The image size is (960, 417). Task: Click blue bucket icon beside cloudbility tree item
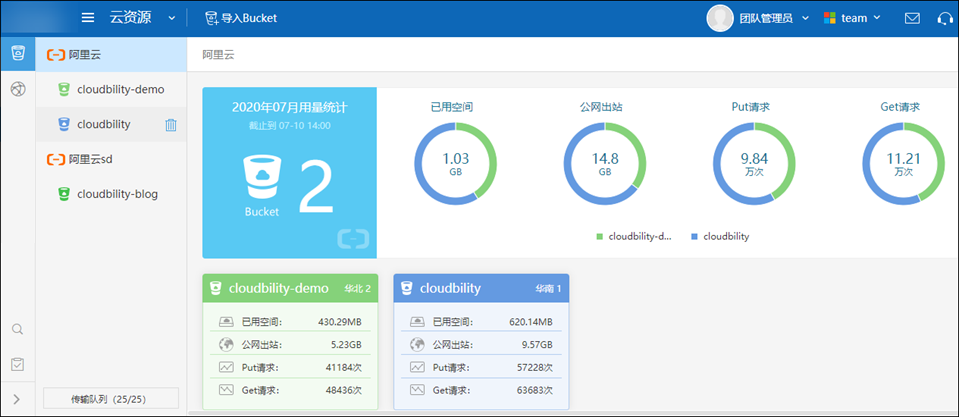pyautogui.click(x=63, y=124)
